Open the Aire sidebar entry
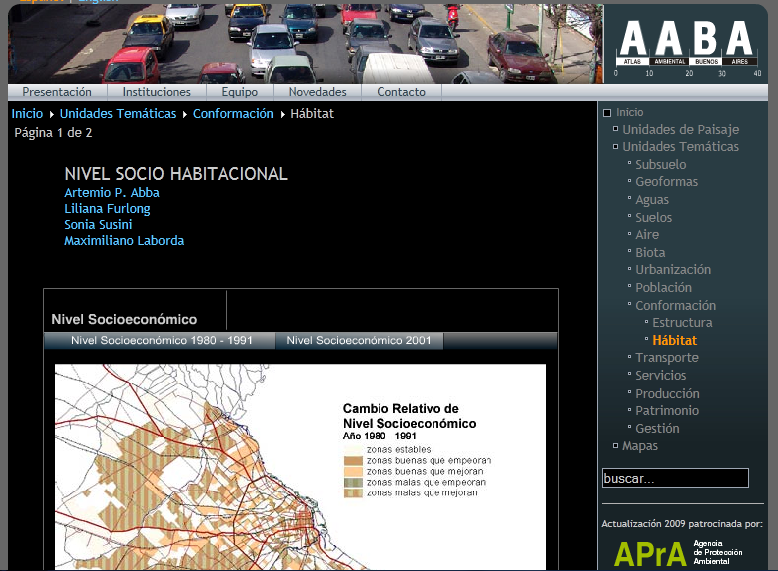This screenshot has width=778, height=571. point(647,234)
